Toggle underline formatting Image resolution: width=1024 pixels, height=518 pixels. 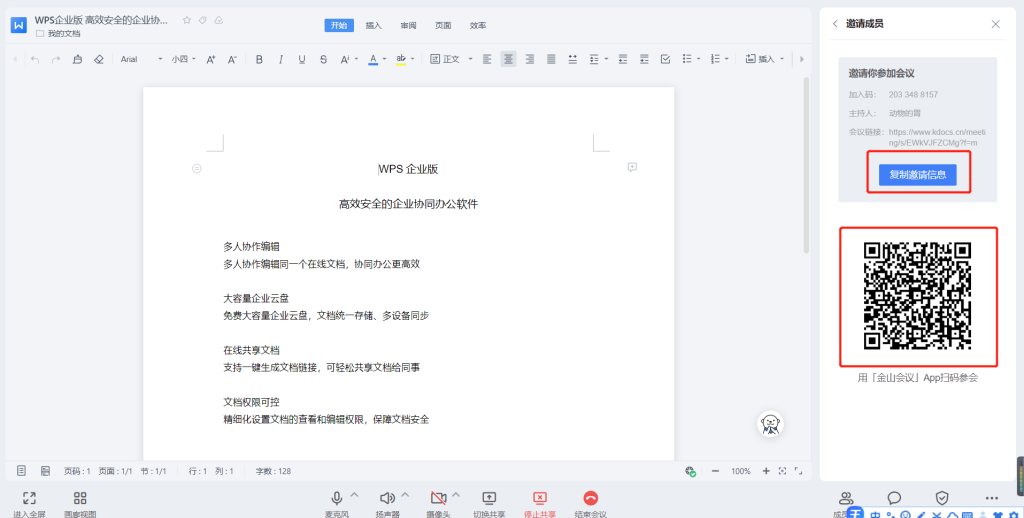point(302,59)
